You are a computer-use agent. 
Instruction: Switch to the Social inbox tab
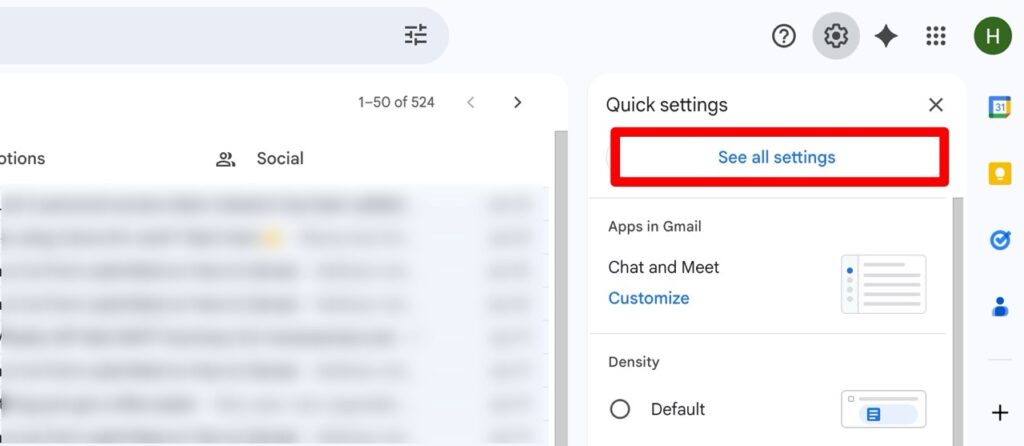click(x=260, y=159)
